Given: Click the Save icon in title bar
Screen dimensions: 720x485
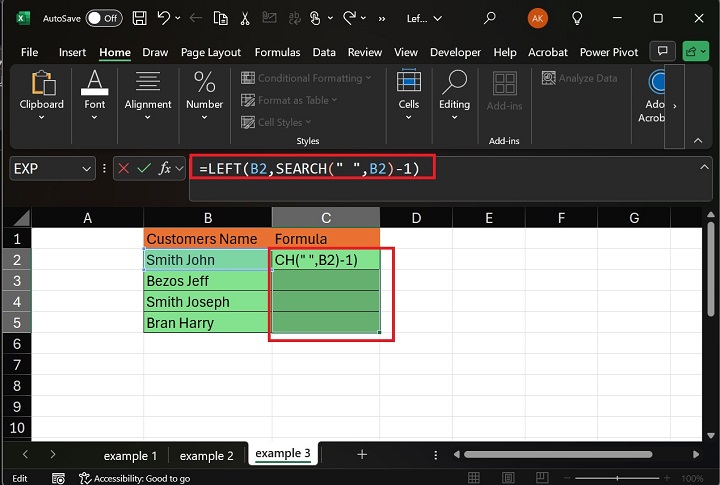Looking at the screenshot, I should click(x=140, y=18).
